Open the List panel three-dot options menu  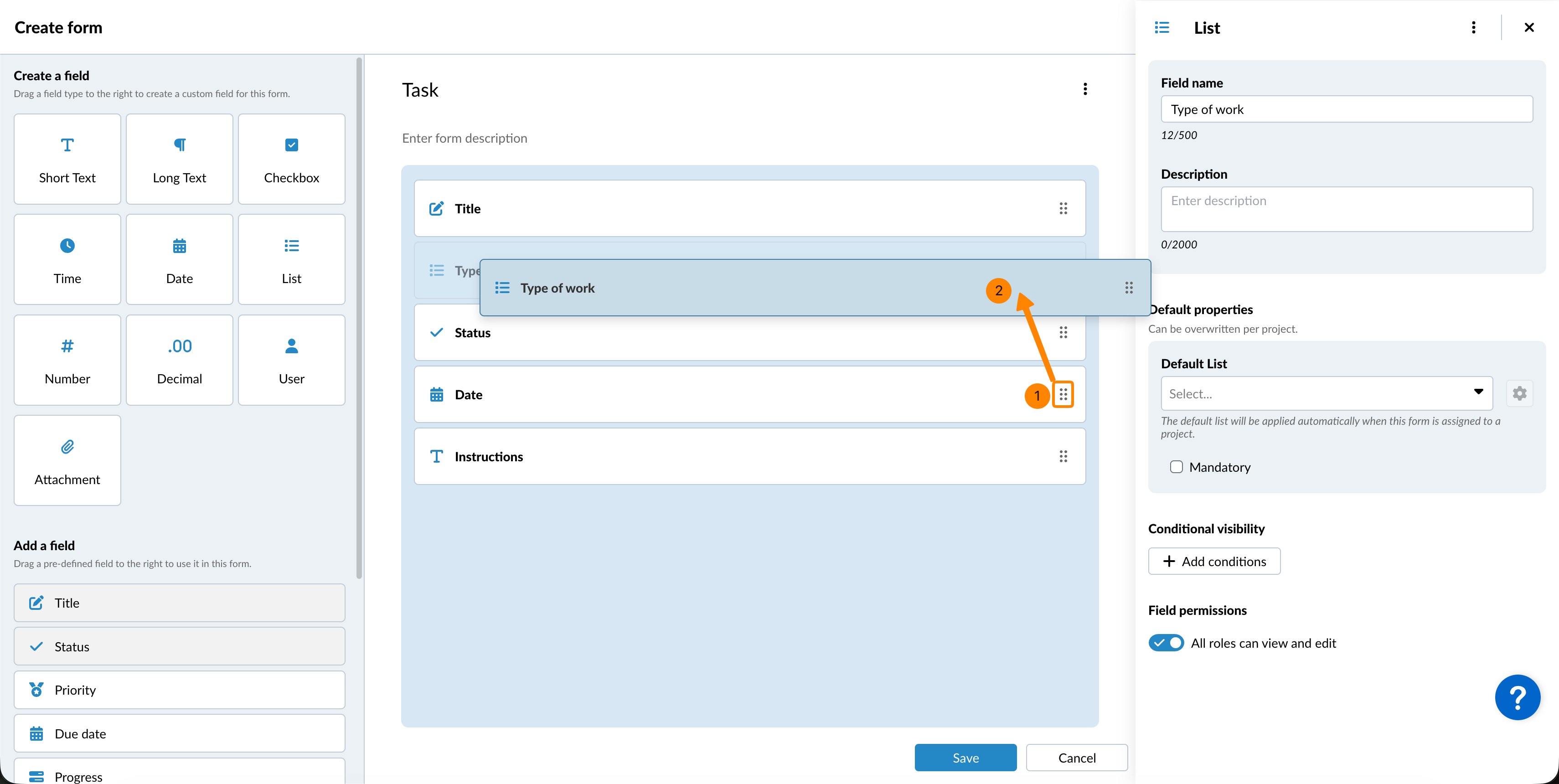pos(1473,28)
